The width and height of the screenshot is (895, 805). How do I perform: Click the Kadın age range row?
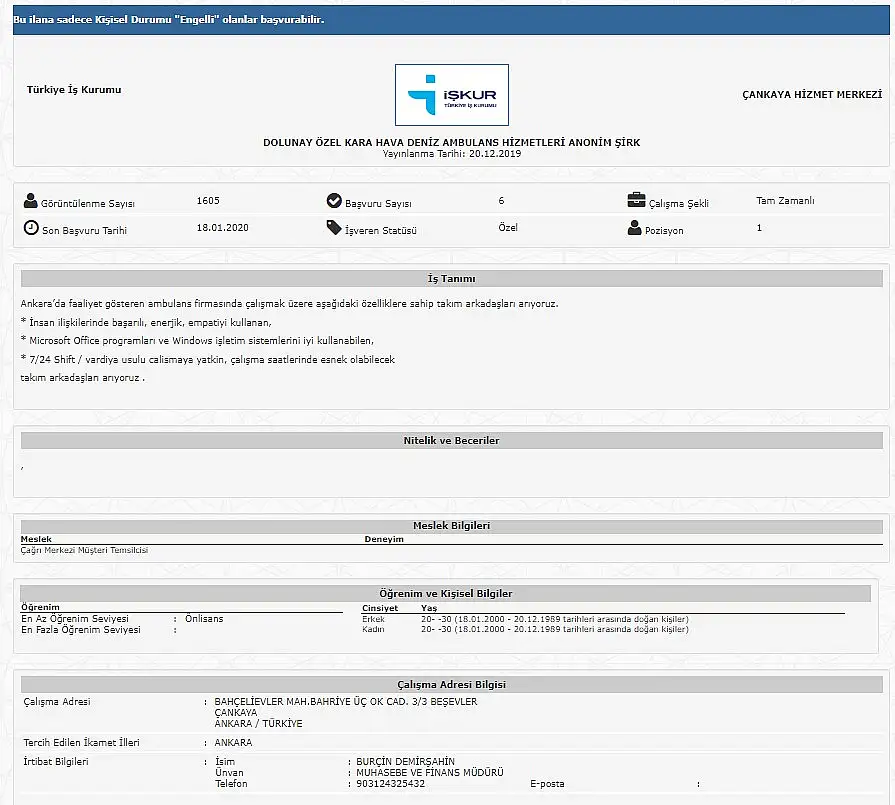pos(525,630)
